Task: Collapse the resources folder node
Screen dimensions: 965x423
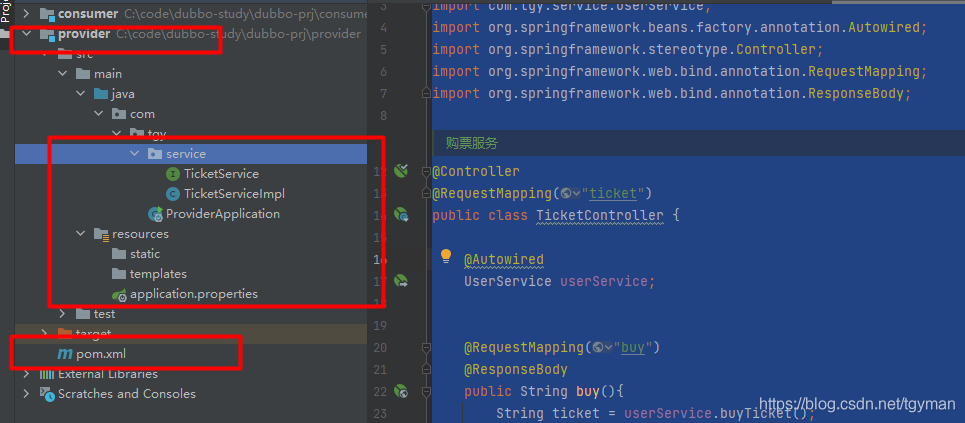Action: (x=80, y=234)
